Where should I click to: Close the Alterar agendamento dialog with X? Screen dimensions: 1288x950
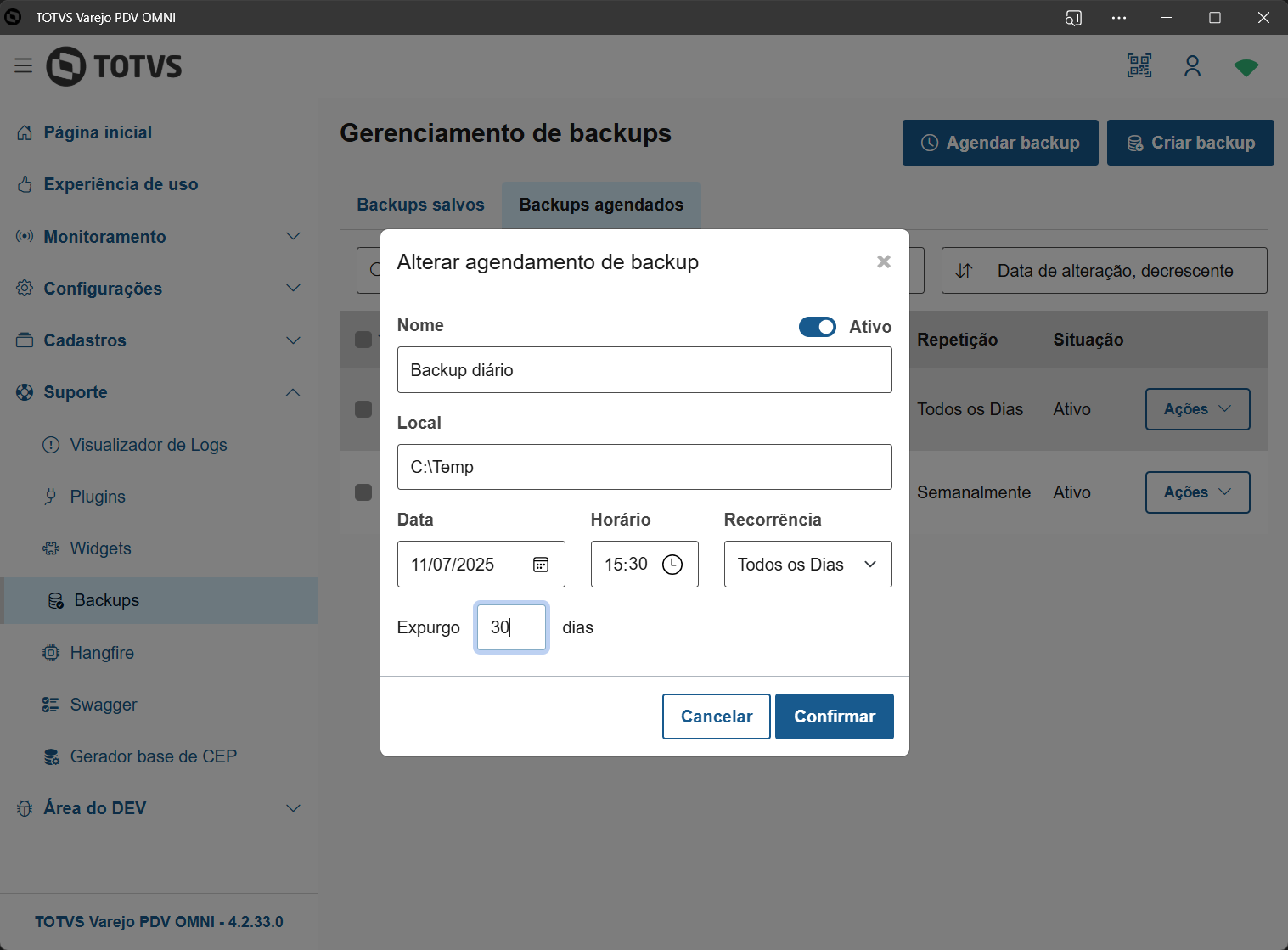(x=883, y=261)
